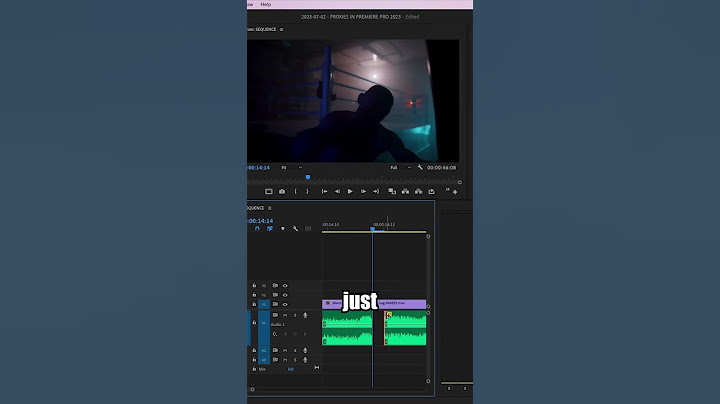720x404 pixels.
Task: Open the Full playback resolution dropdown
Action: click(x=400, y=168)
